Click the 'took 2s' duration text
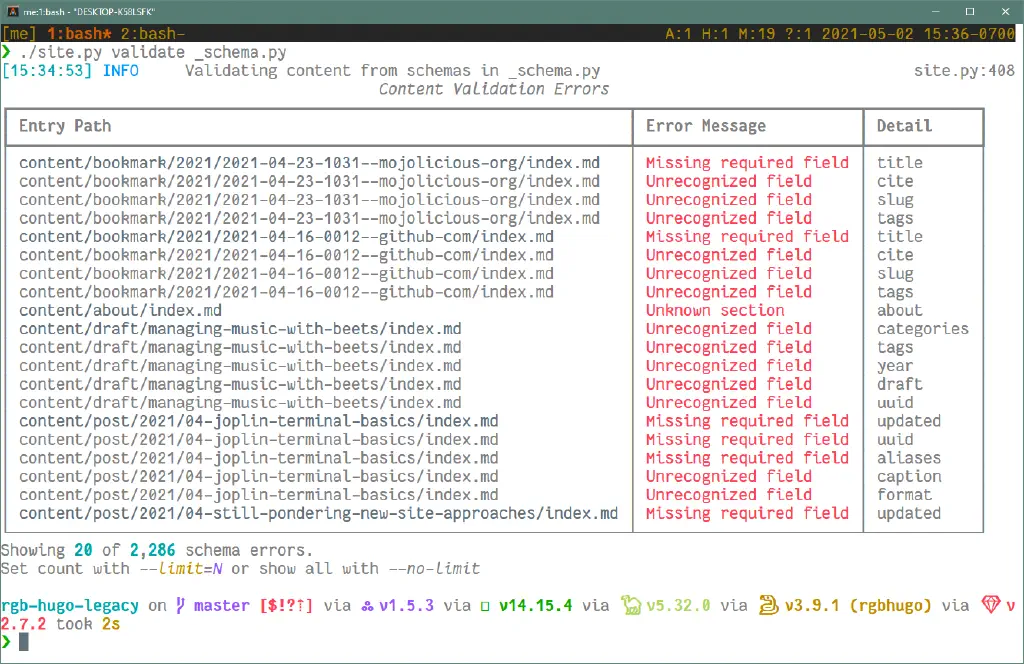 click(88, 624)
